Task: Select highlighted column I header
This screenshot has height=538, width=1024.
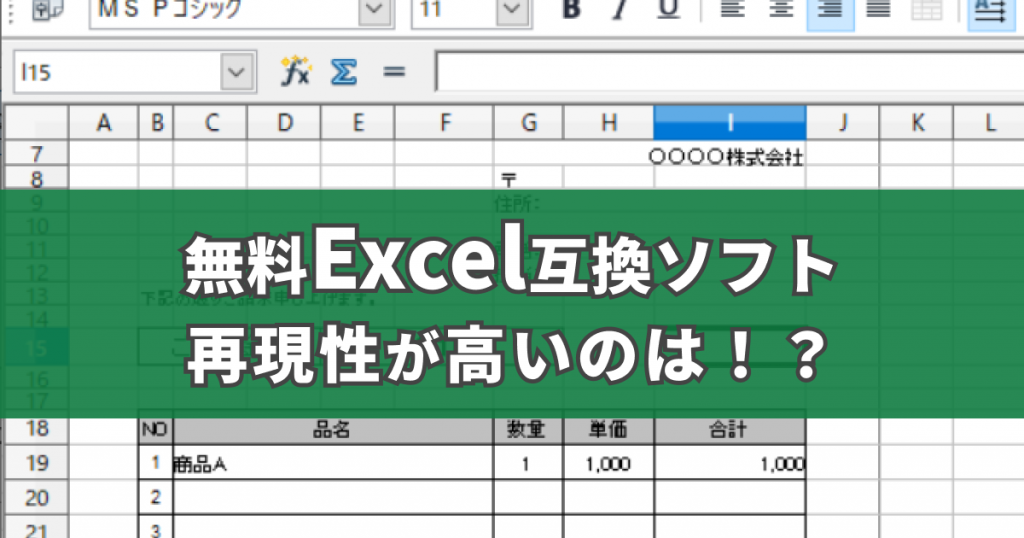Action: click(730, 123)
